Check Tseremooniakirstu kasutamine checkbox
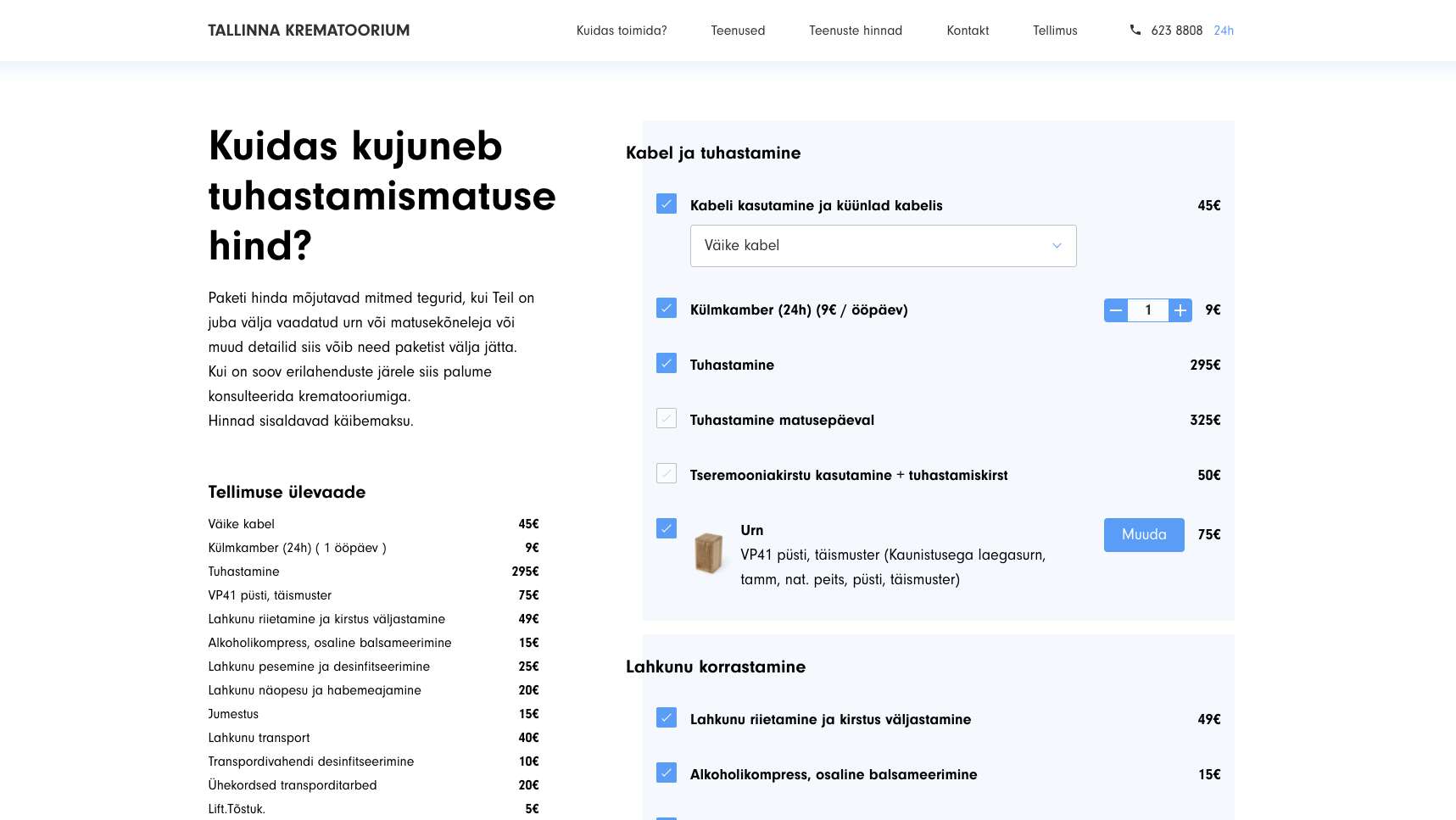The width and height of the screenshot is (1456, 820). [x=667, y=474]
